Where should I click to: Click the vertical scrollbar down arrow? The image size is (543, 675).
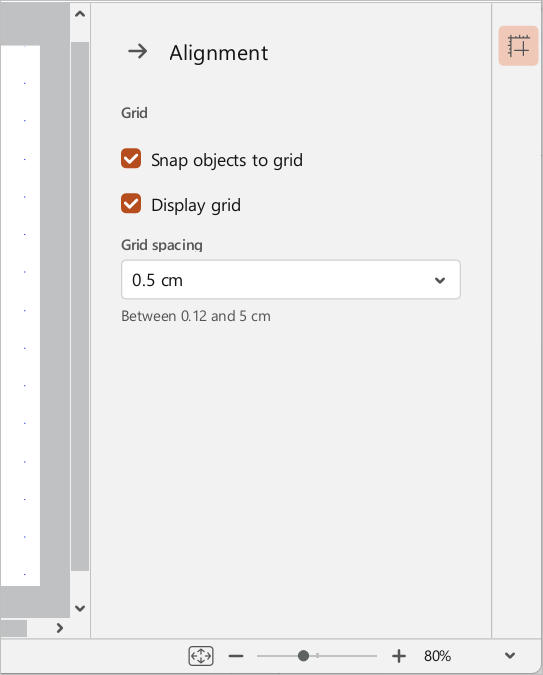(x=80, y=608)
